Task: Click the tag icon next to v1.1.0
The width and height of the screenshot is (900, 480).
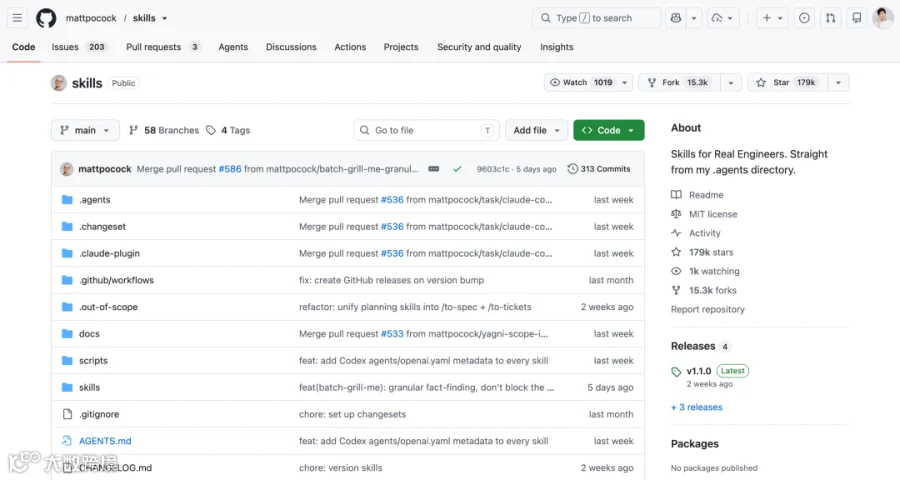Action: coord(676,371)
